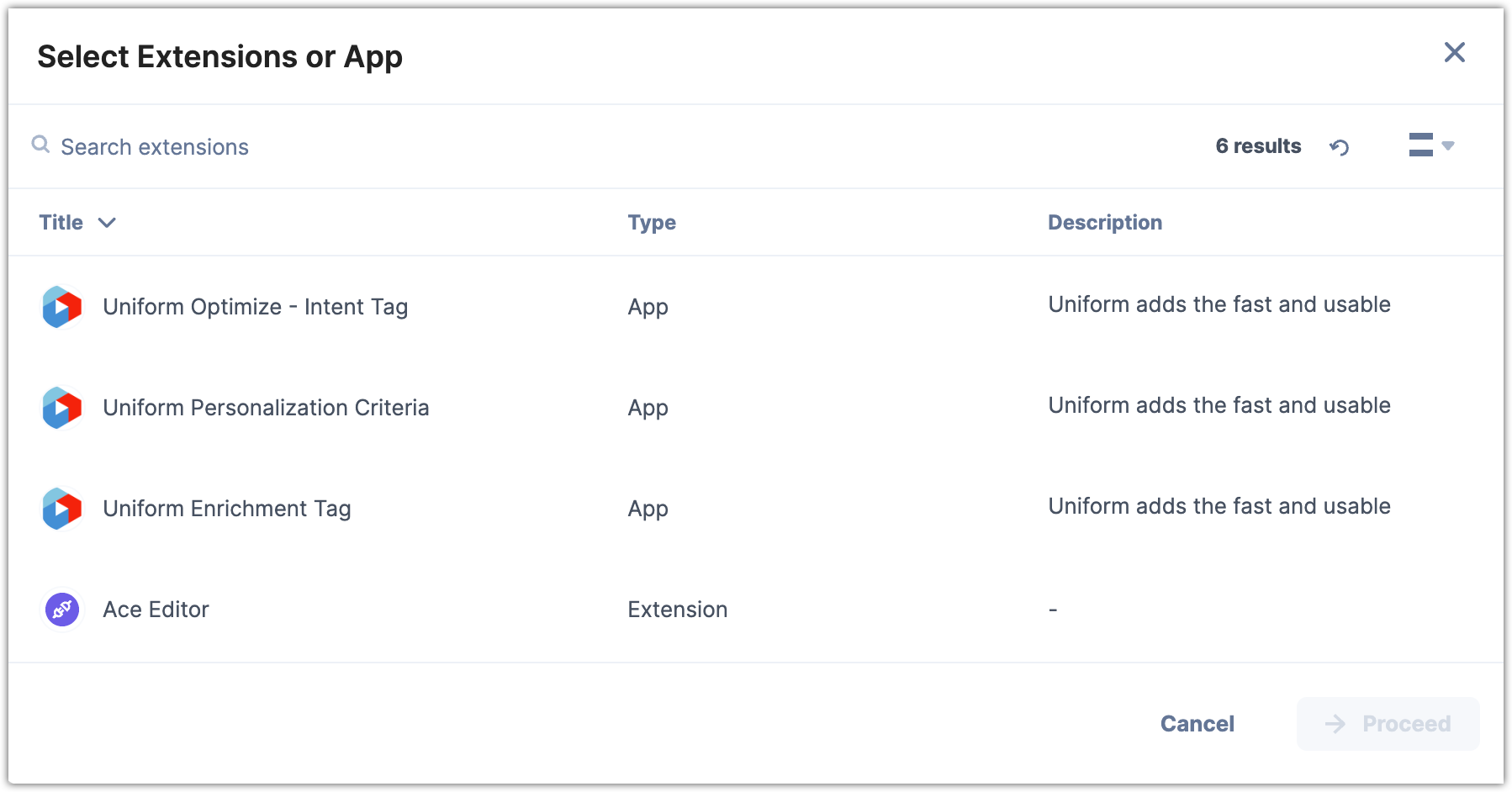Select Uniform Personalization Criteria title
1512x792 pixels.
click(x=266, y=408)
